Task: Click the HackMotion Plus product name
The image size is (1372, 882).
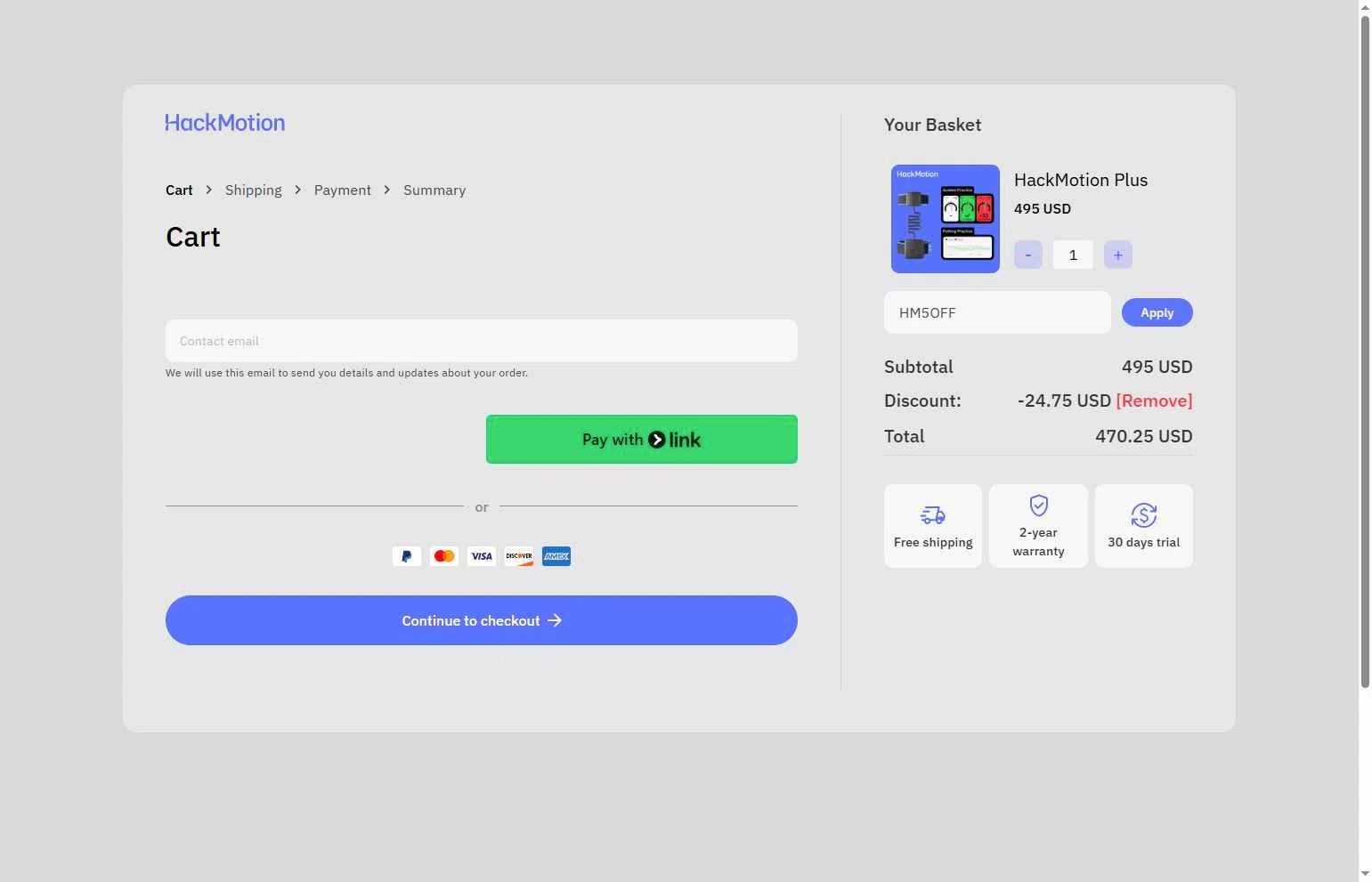Action: coord(1081,180)
